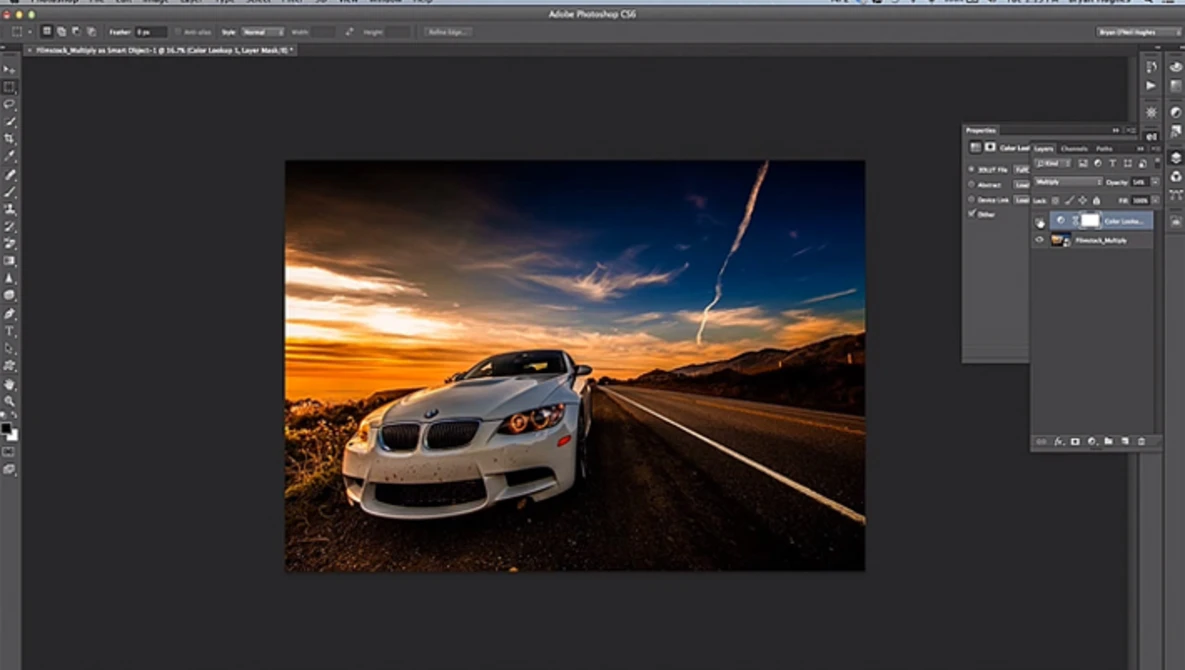Open the Multiply blend mode dropdown
The height and width of the screenshot is (670, 1185).
[x=1069, y=182]
